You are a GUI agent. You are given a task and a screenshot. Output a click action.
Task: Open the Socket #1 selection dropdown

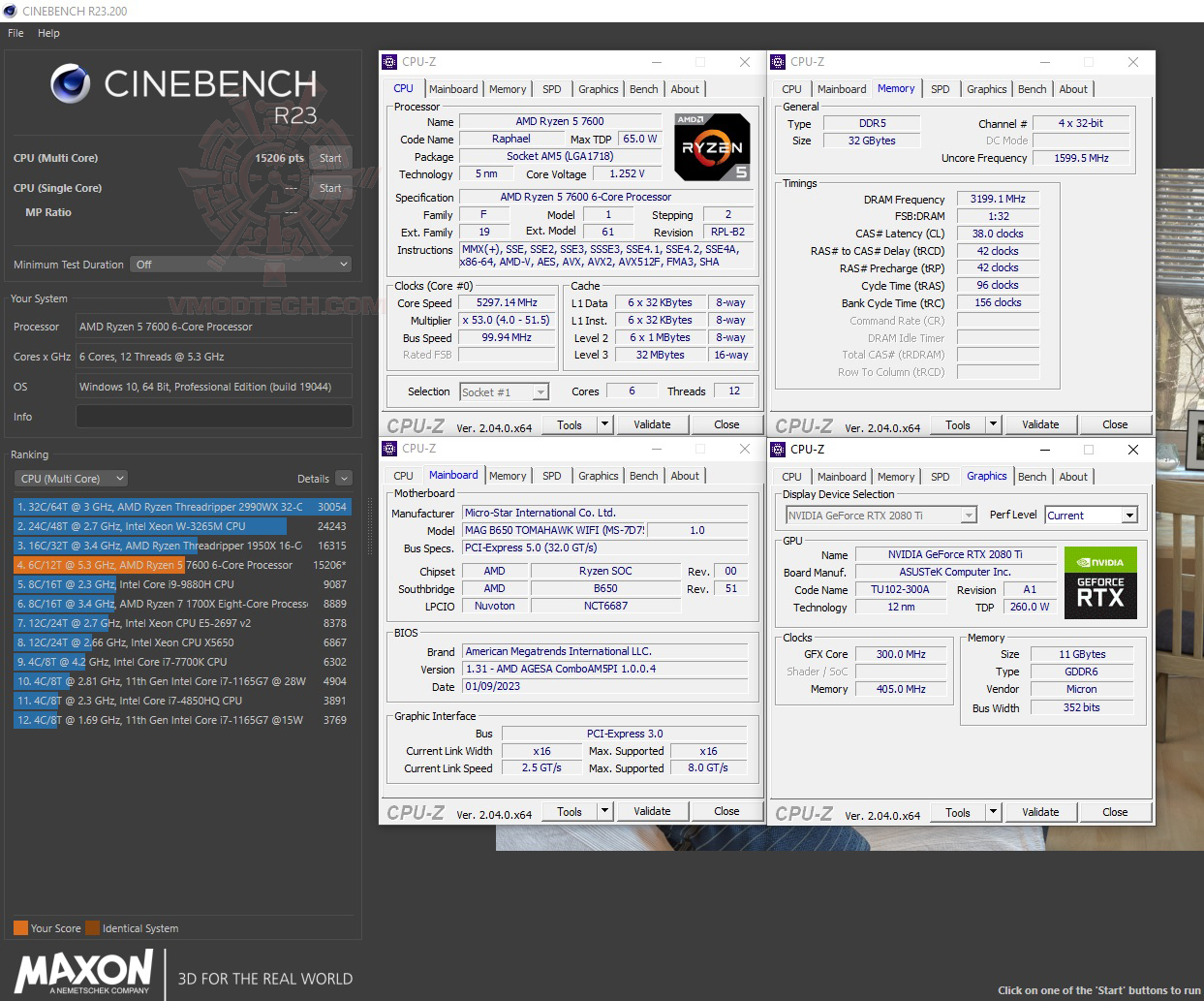coord(504,391)
